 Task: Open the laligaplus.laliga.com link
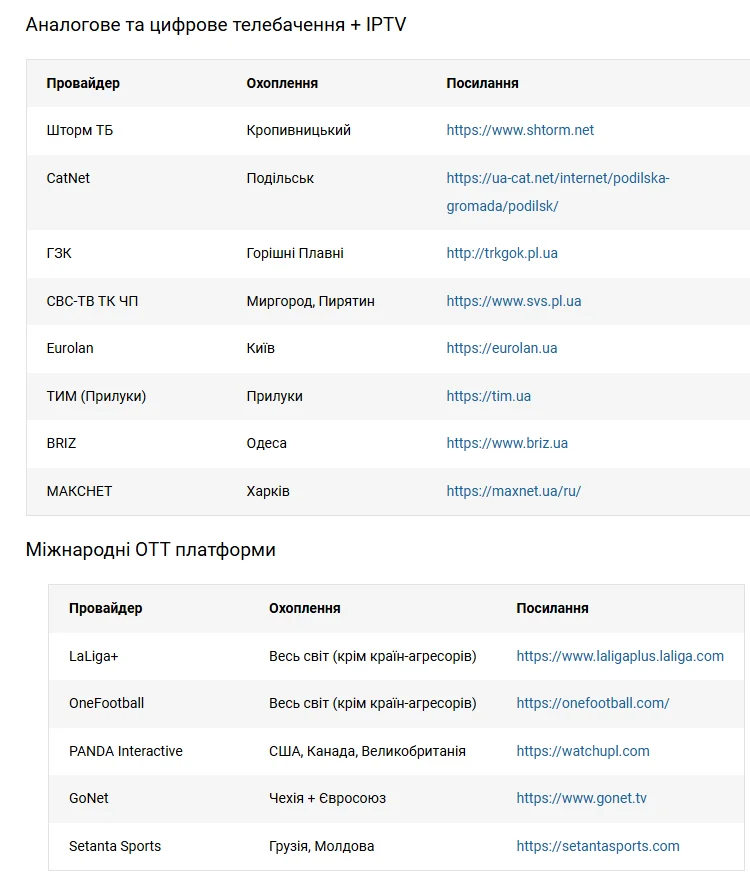(620, 656)
